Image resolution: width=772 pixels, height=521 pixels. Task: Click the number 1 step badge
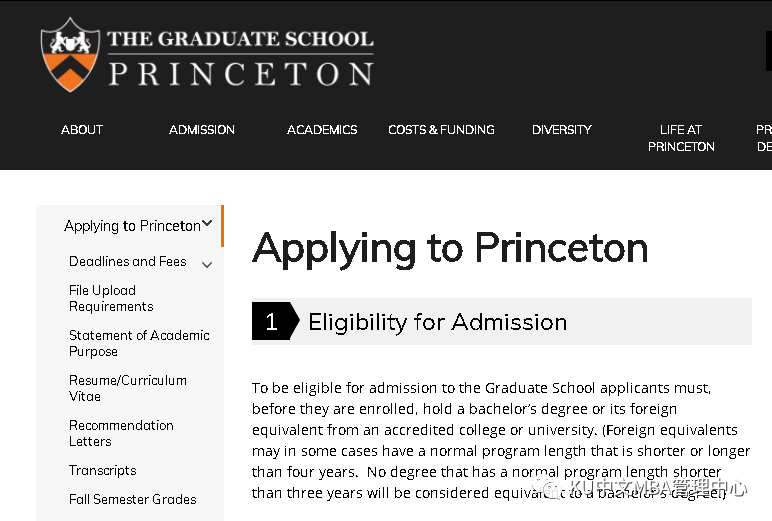271,321
